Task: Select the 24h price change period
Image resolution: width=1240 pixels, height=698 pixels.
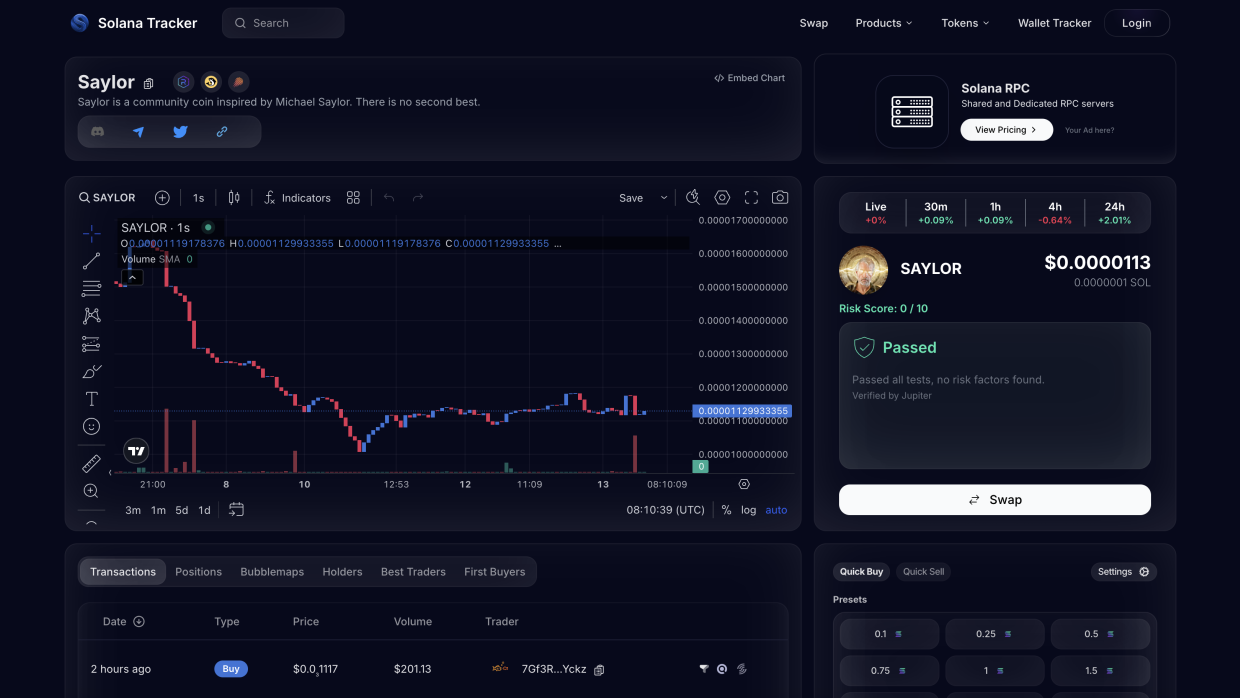Action: 1114,213
